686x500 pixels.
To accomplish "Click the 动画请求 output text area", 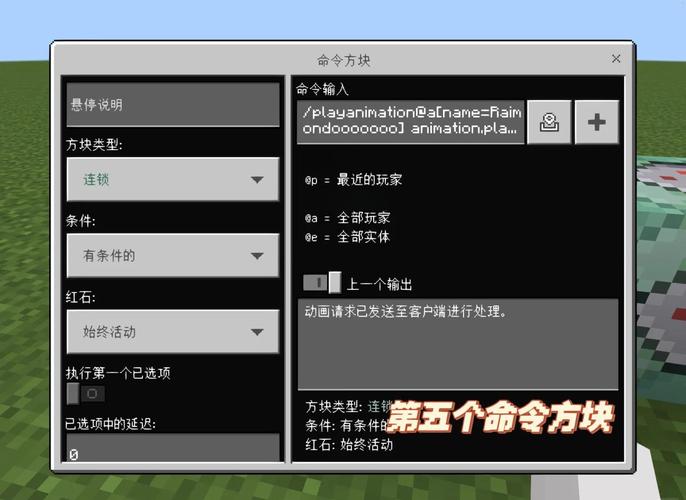I will [457, 343].
